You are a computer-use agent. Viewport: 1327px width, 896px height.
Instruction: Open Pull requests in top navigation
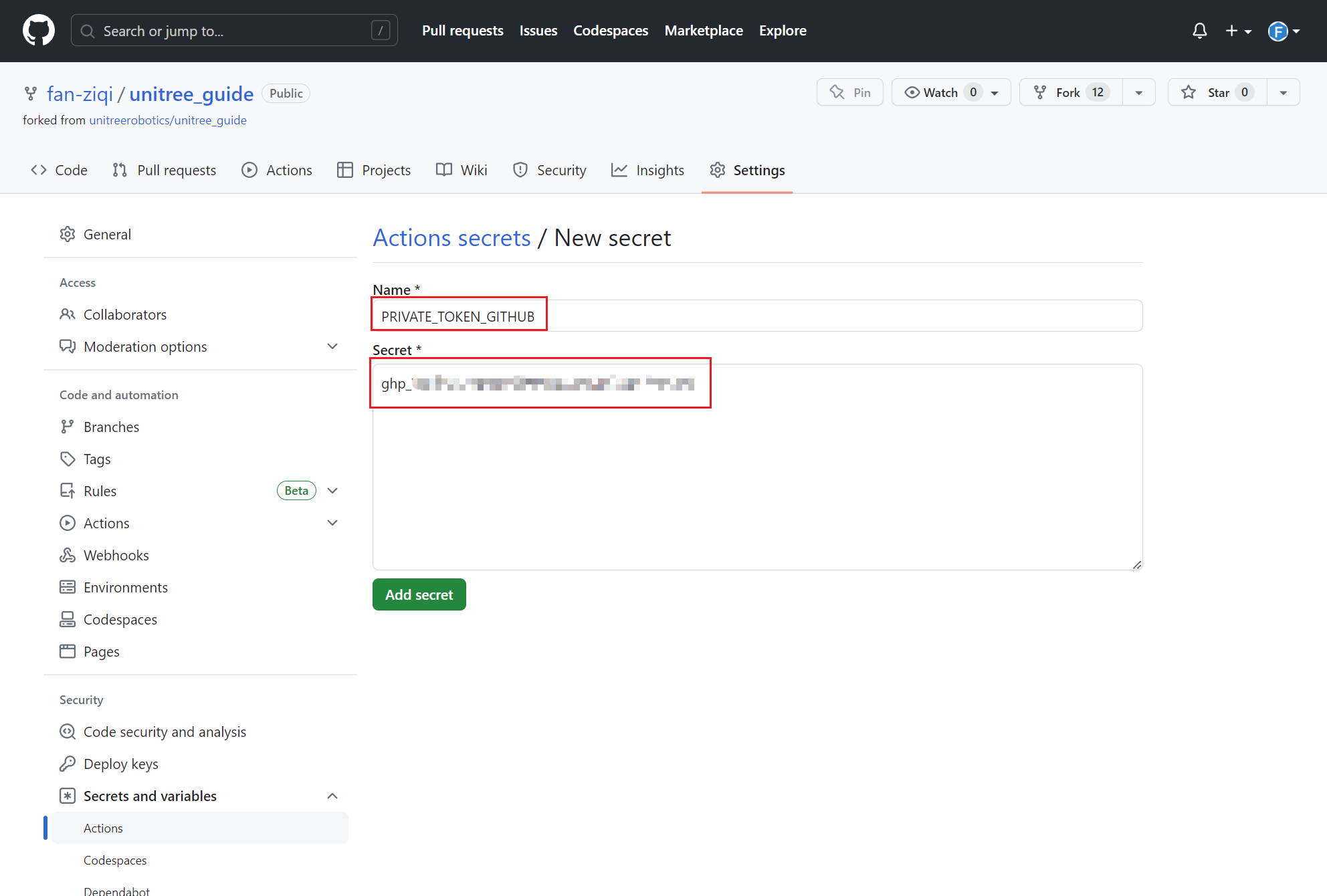462,31
